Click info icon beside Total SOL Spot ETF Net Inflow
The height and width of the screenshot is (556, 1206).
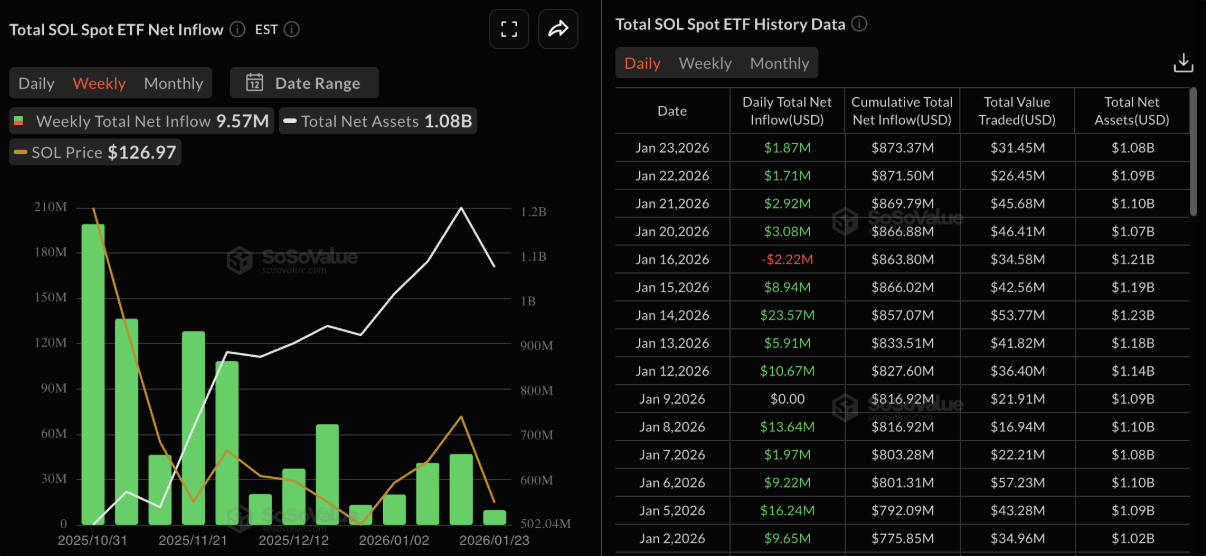click(x=237, y=29)
